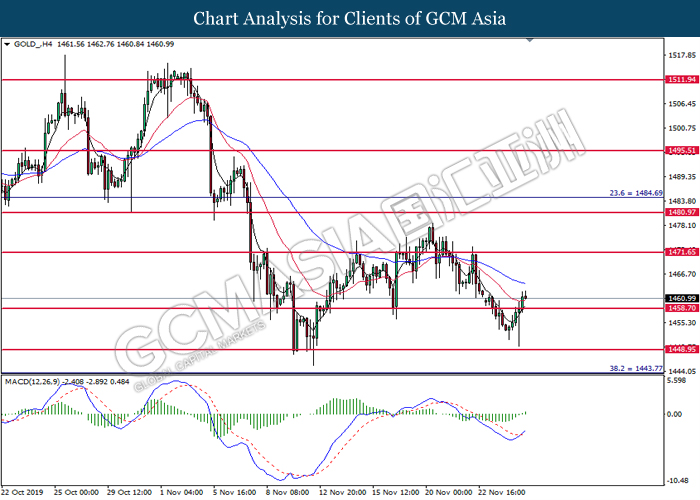The image size is (700, 500).
Task: Click the 22 Oct 2019 date label
Action: click(x=22, y=492)
